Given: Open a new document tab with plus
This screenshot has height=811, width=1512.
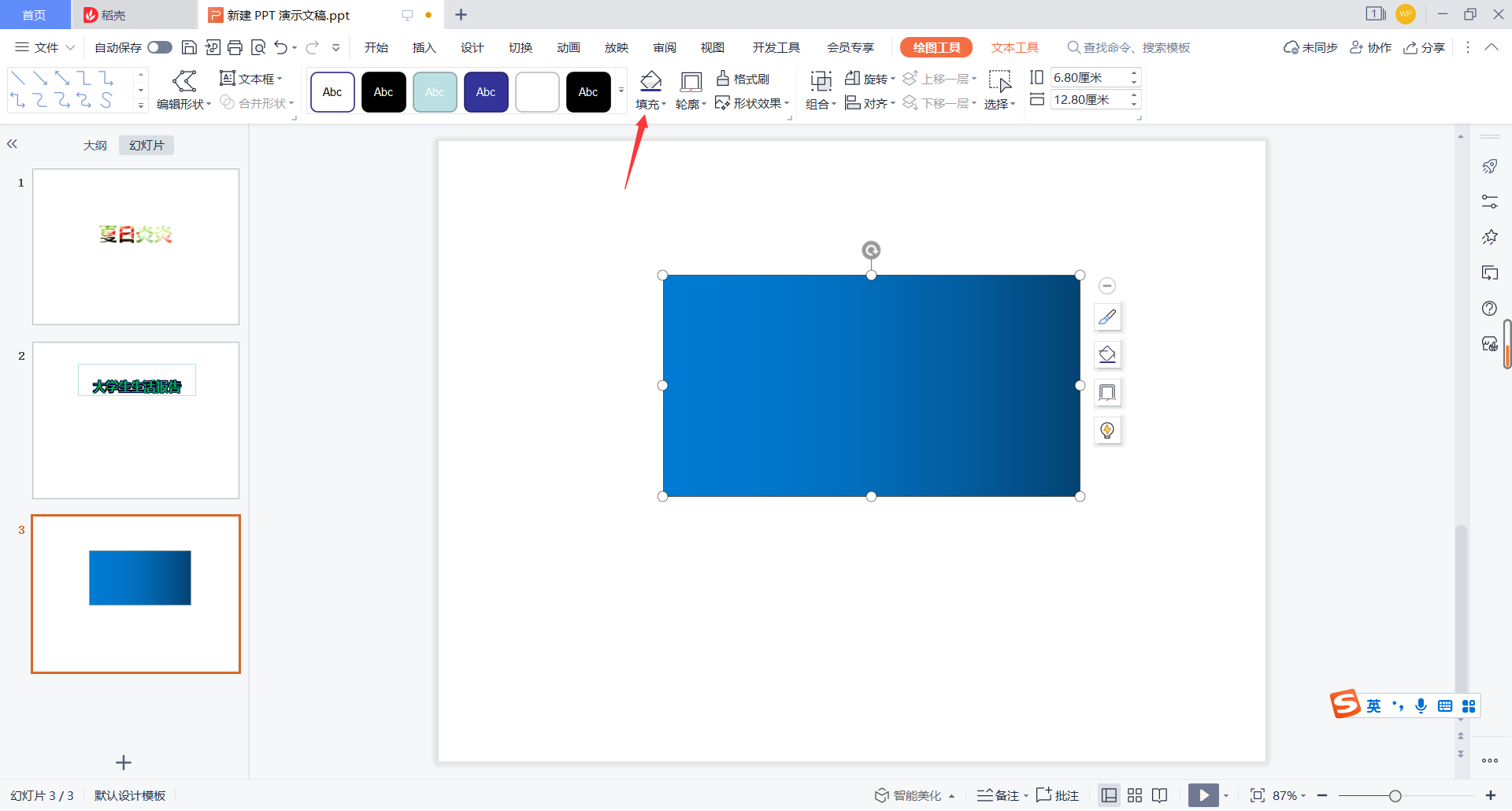Looking at the screenshot, I should click(461, 15).
